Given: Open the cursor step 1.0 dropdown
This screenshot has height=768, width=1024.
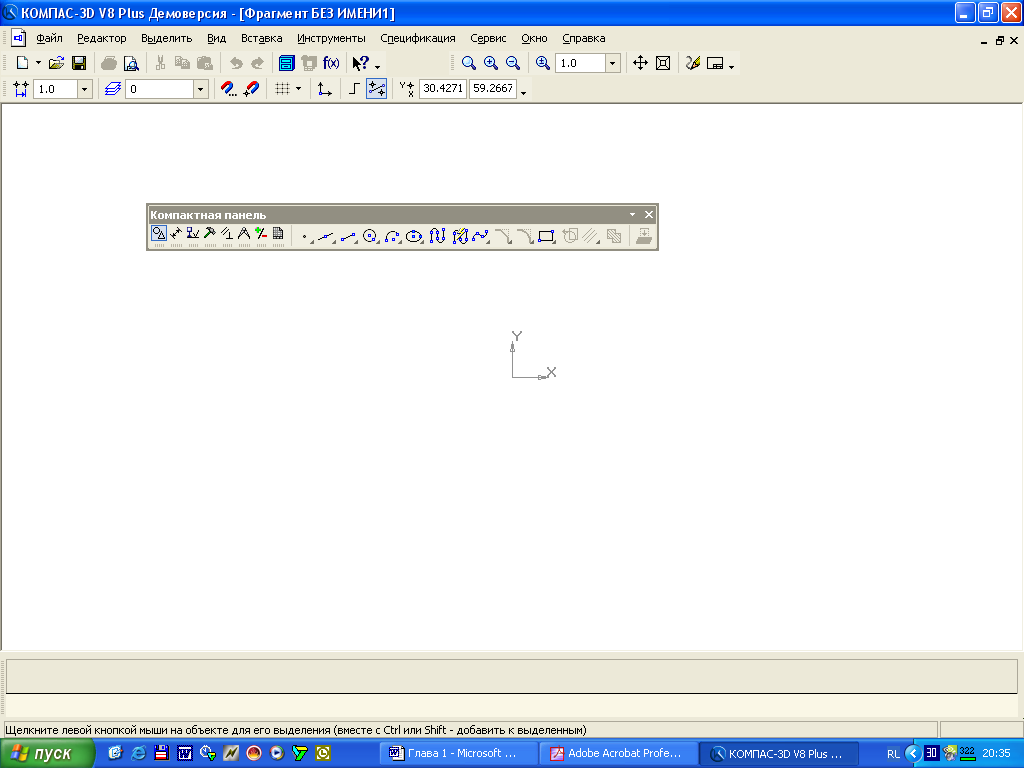Looking at the screenshot, I should [85, 89].
